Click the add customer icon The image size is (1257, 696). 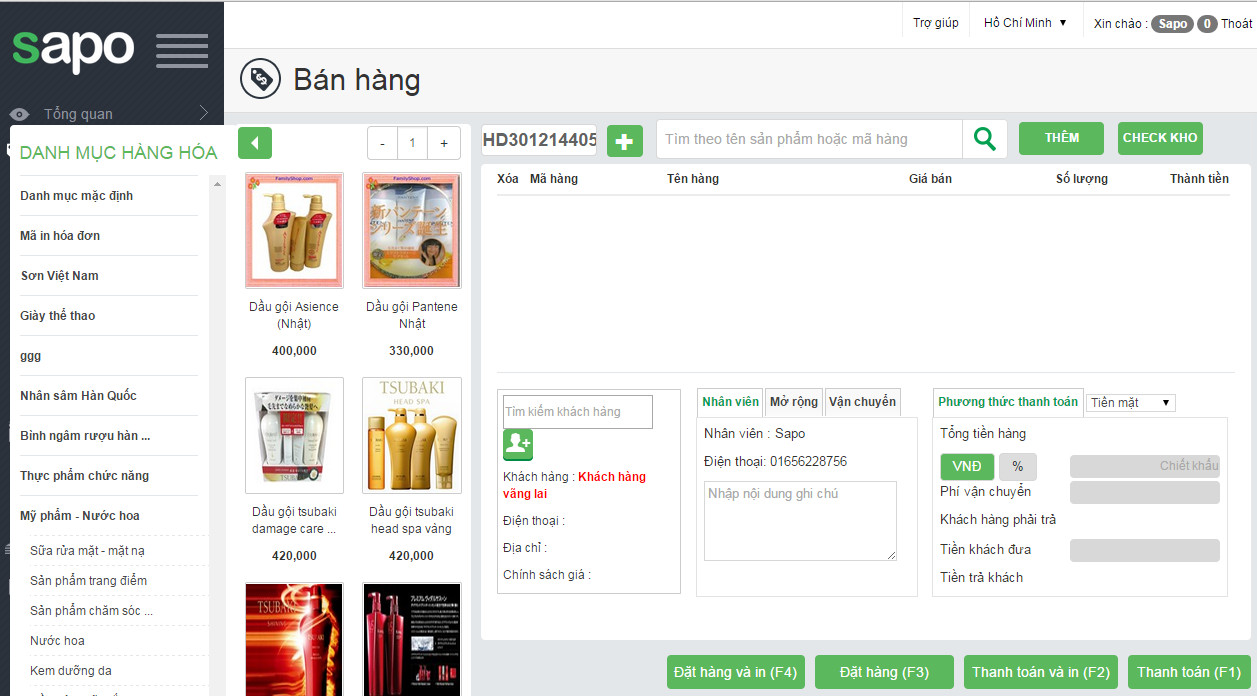518,445
